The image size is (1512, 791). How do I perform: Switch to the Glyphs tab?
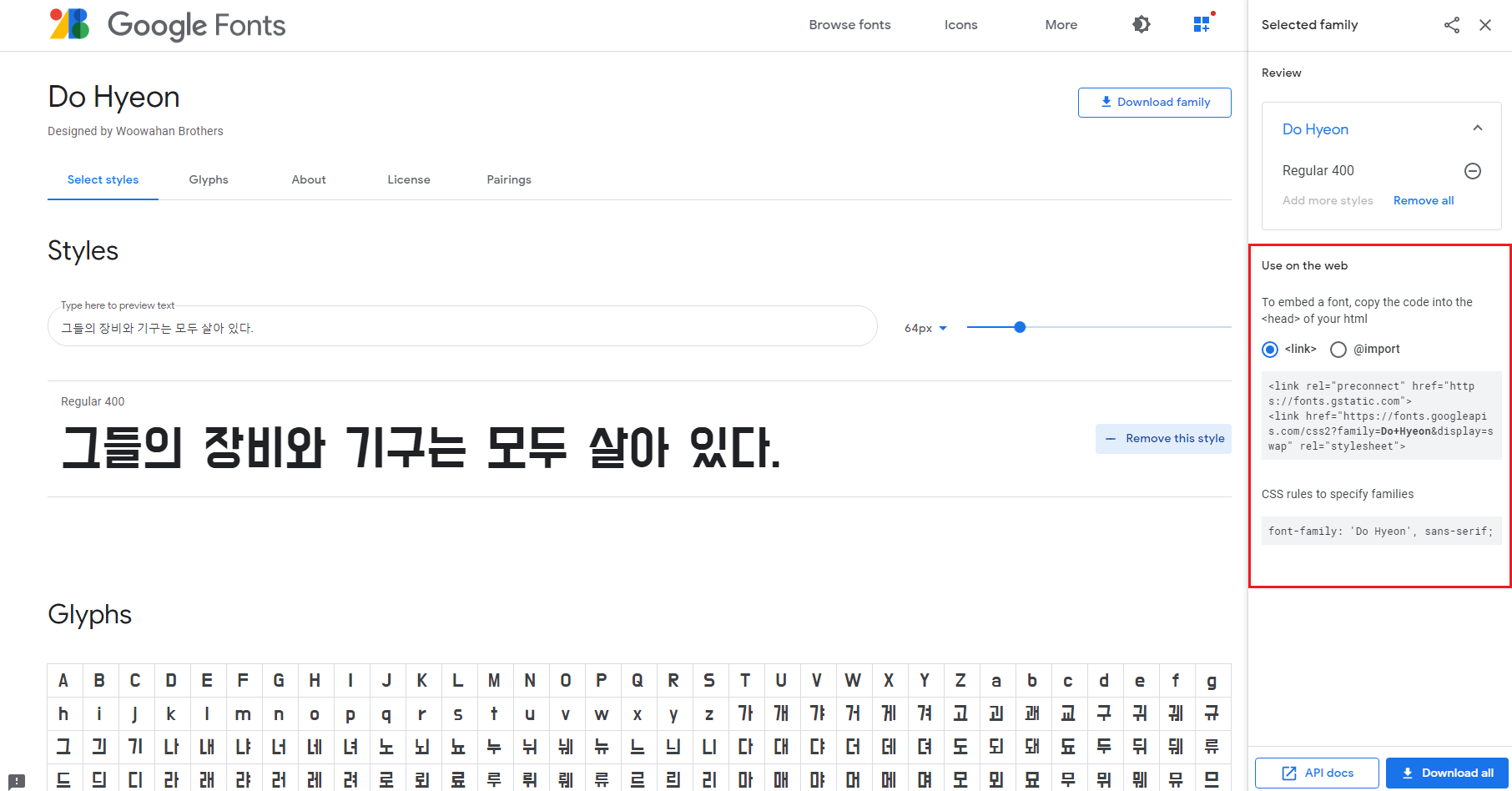(209, 179)
